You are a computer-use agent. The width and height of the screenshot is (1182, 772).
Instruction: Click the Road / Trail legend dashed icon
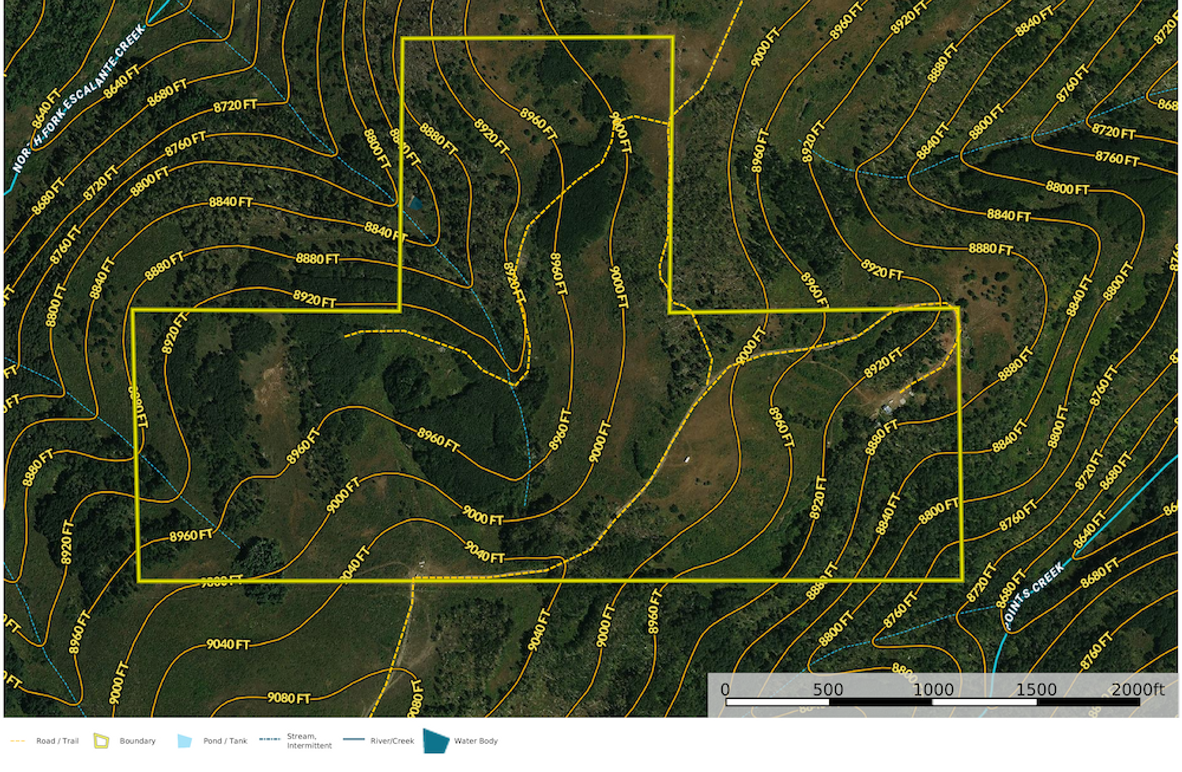pos(18,741)
